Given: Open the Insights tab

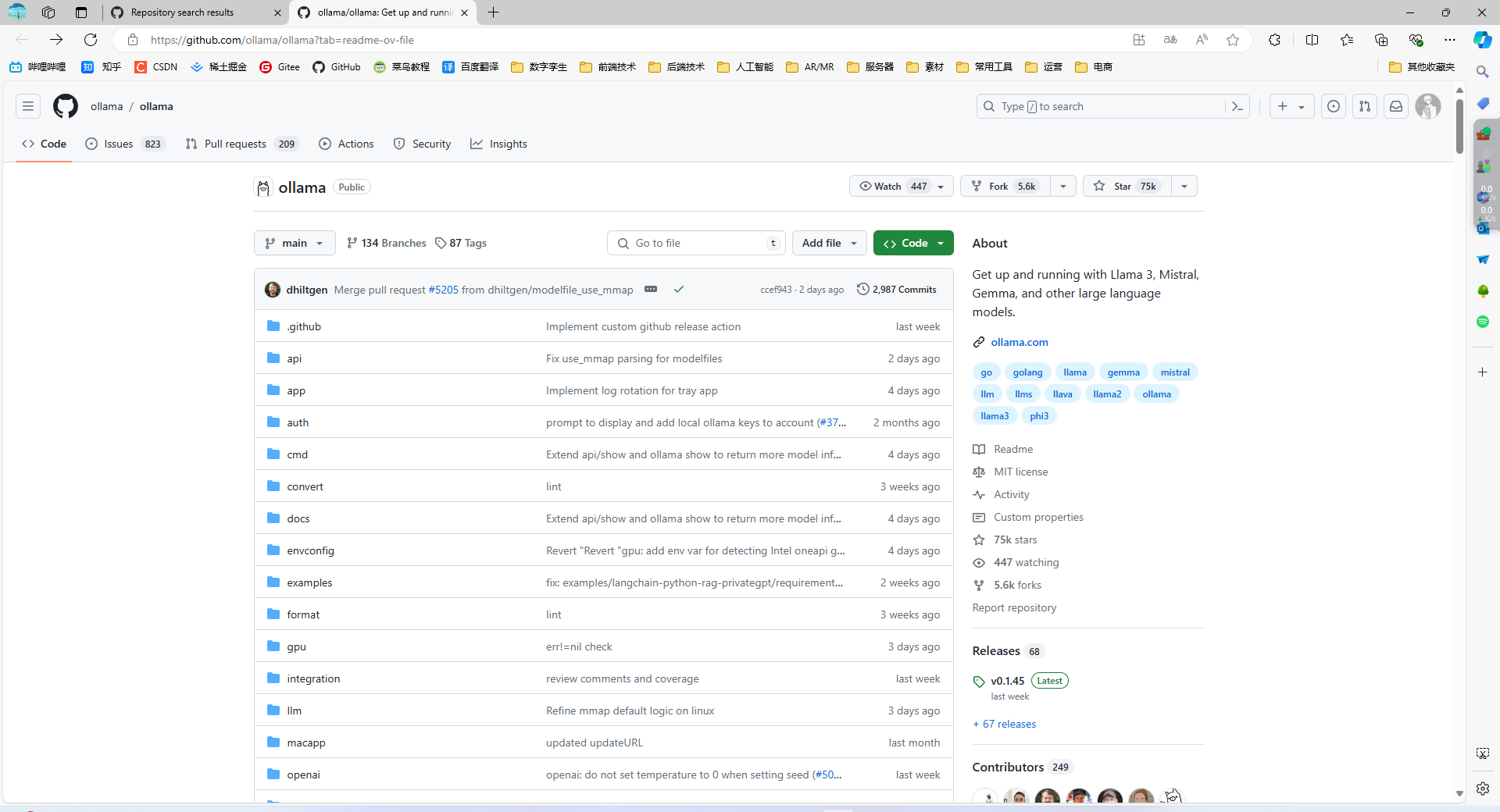Looking at the screenshot, I should 499,144.
